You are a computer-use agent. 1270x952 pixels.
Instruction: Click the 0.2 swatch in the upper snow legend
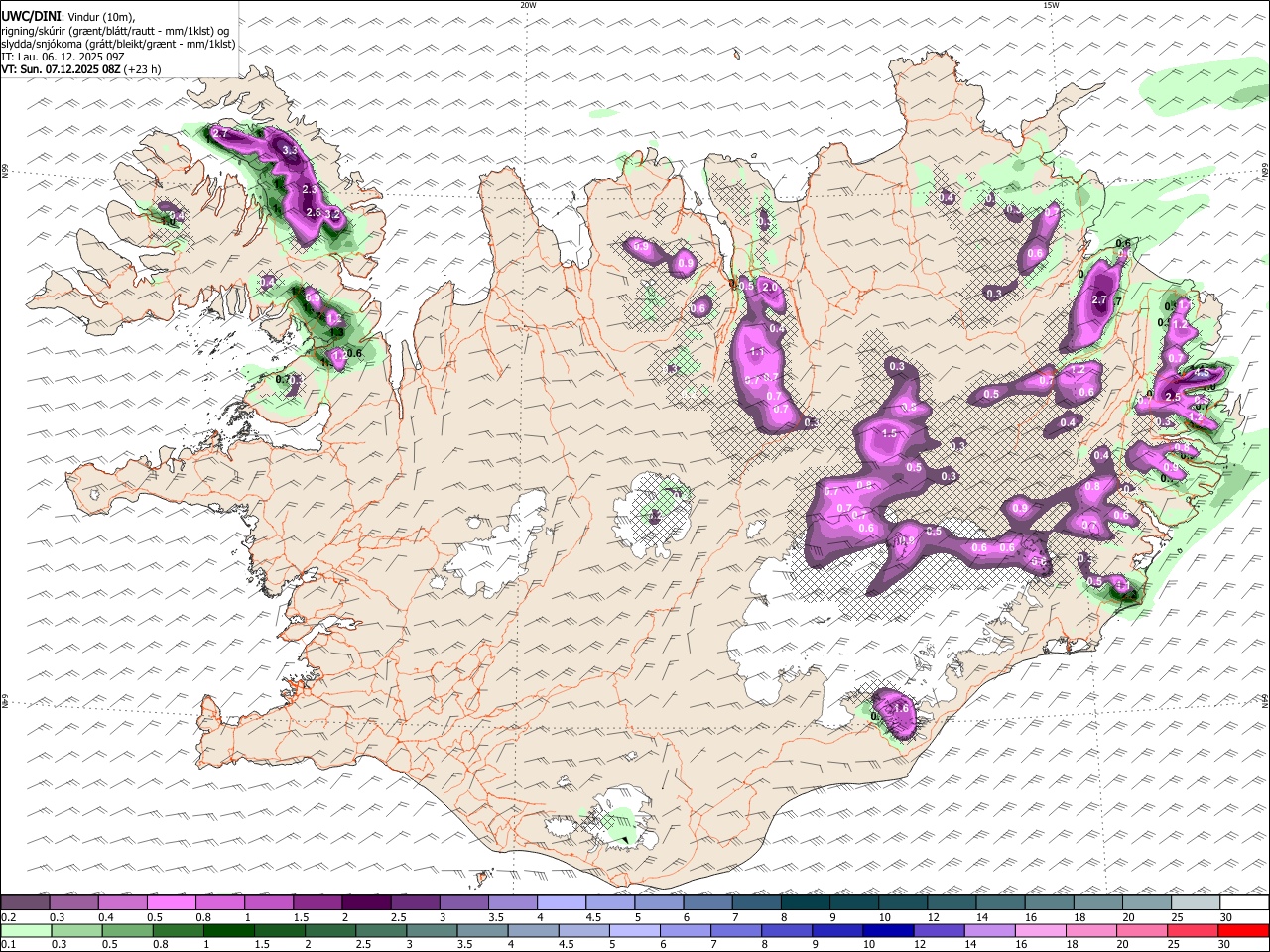pos(25,902)
